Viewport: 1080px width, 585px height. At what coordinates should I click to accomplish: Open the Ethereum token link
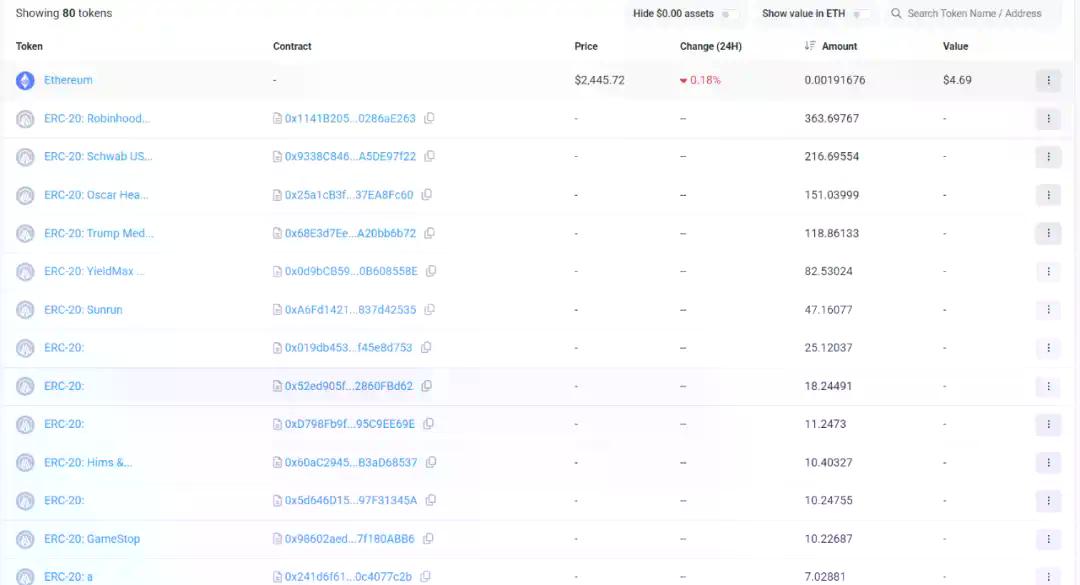[x=68, y=80]
